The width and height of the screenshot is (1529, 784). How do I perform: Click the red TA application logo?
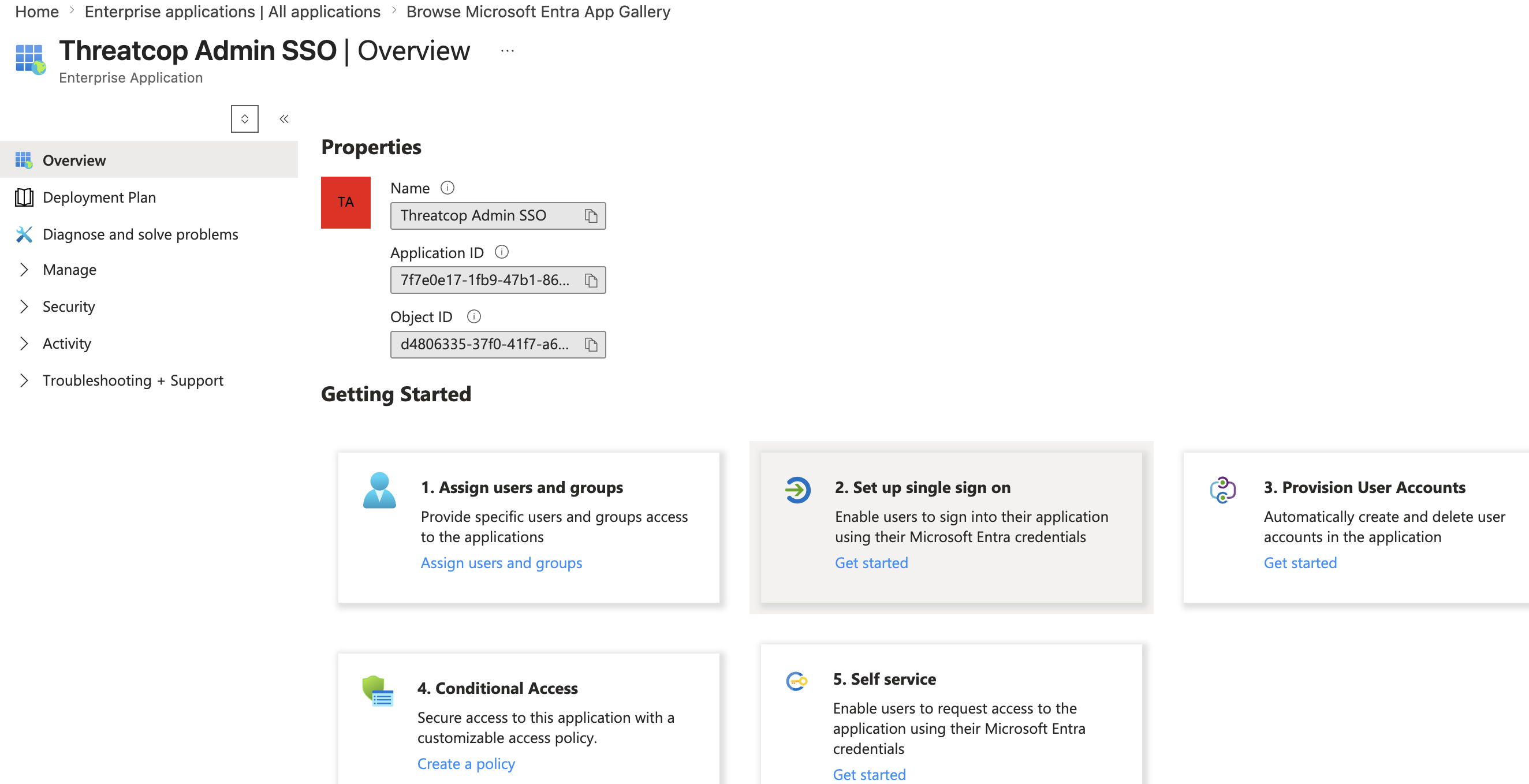tap(345, 203)
